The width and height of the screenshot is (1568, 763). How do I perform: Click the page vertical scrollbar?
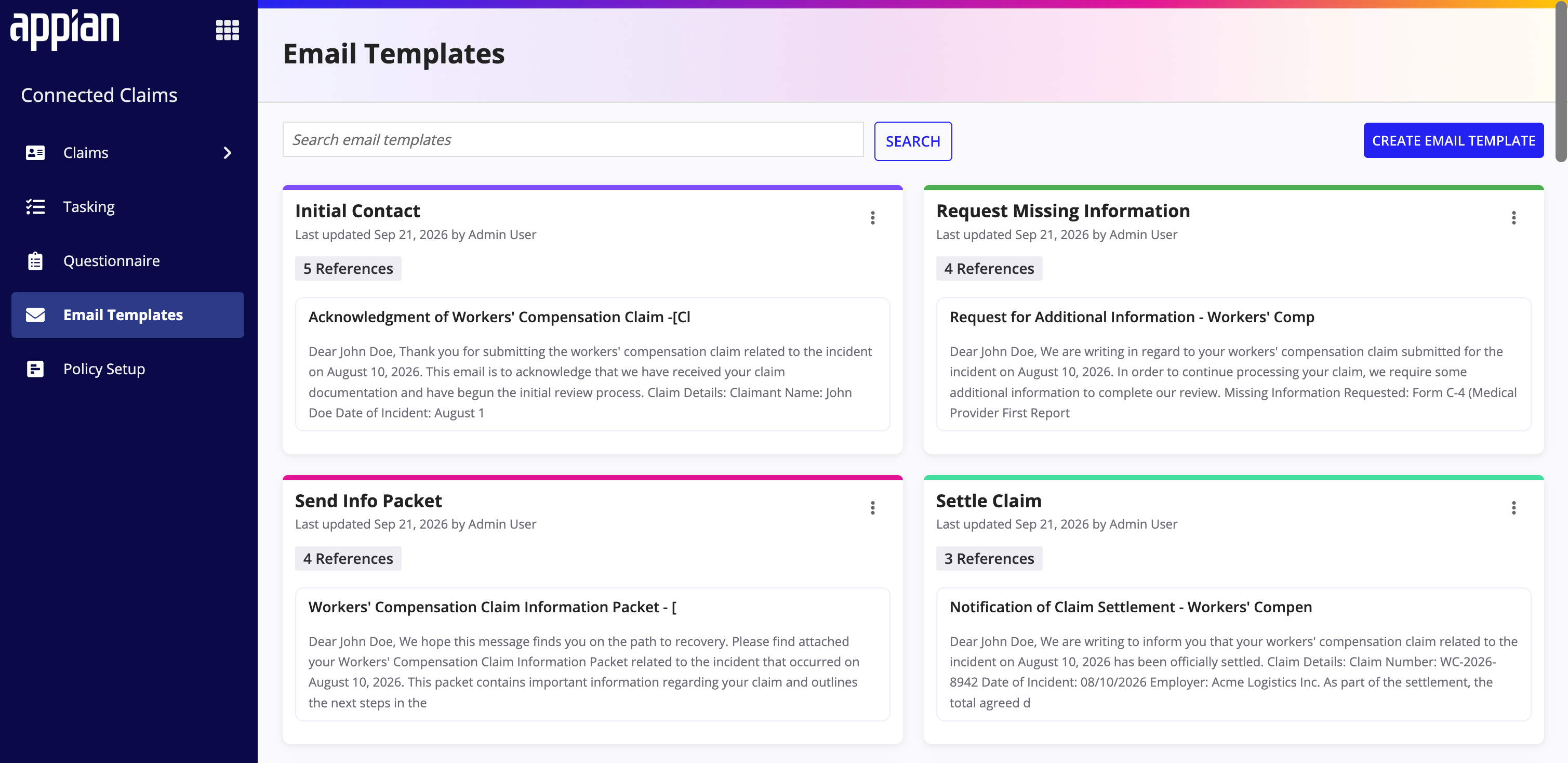coord(1561,82)
